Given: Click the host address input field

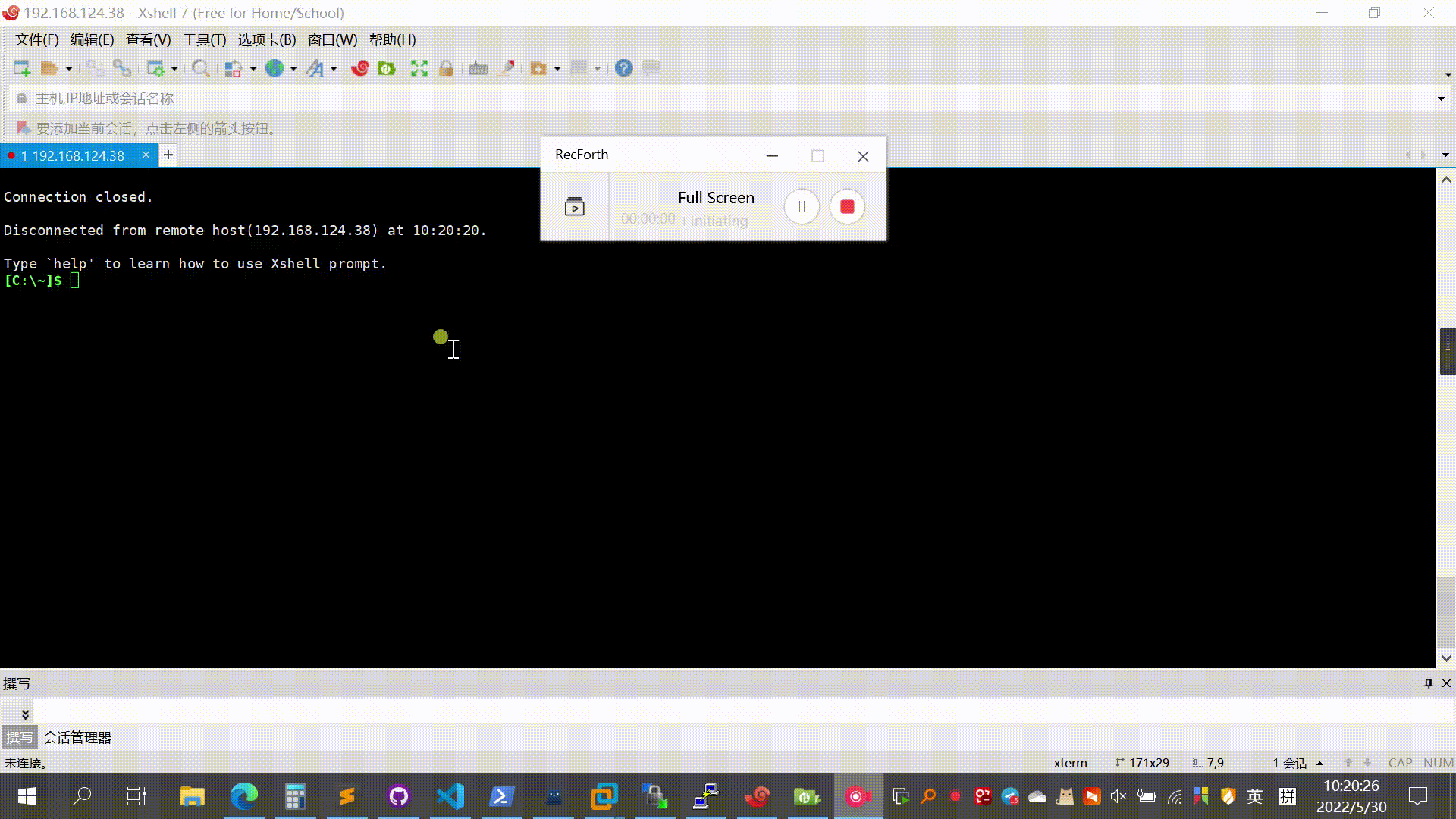Looking at the screenshot, I should pos(728,99).
